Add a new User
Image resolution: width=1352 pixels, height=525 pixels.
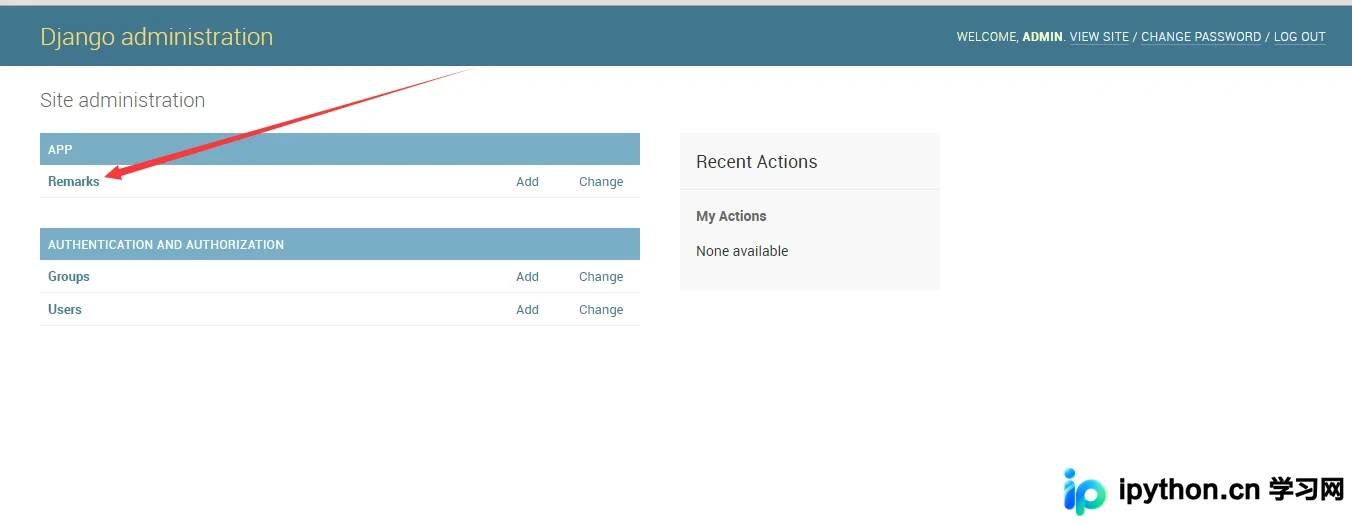[x=527, y=310]
